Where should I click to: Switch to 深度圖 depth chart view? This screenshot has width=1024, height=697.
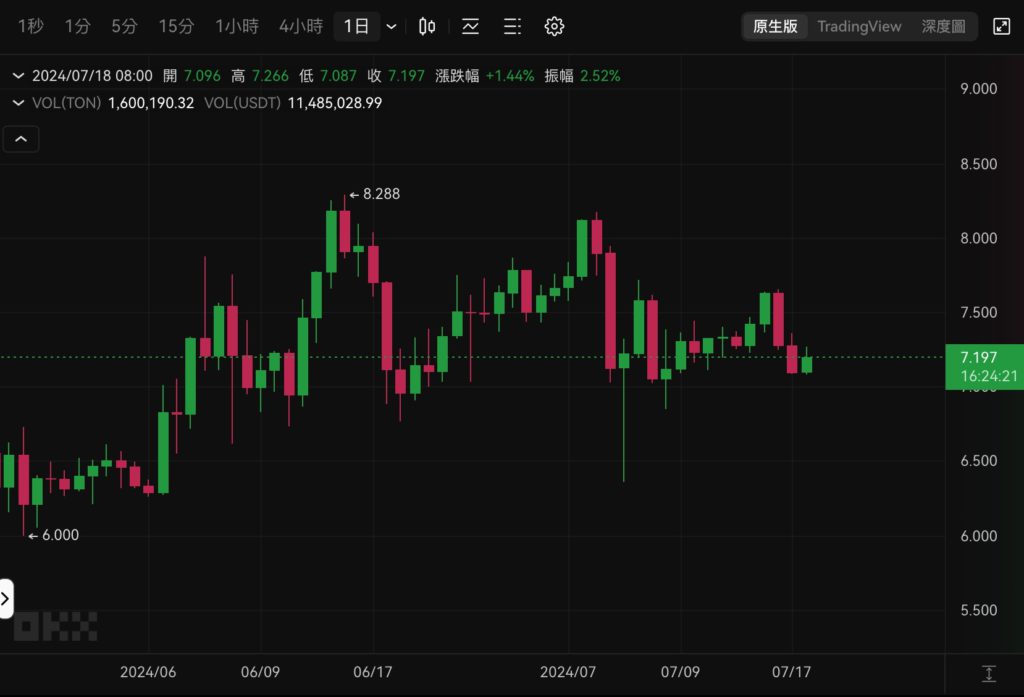pos(943,26)
